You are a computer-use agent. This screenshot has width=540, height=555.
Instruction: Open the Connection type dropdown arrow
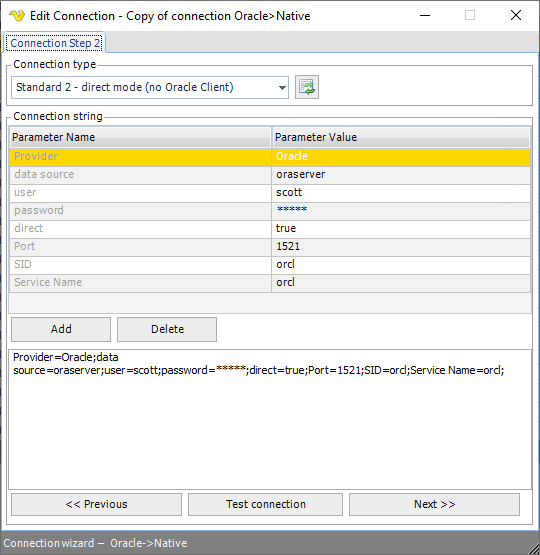click(282, 87)
